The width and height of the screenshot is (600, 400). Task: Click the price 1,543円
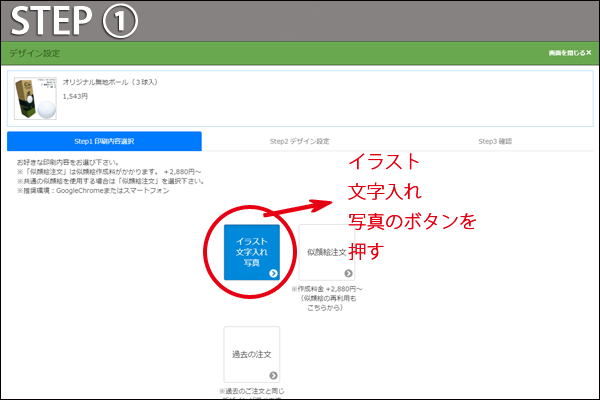coord(75,96)
